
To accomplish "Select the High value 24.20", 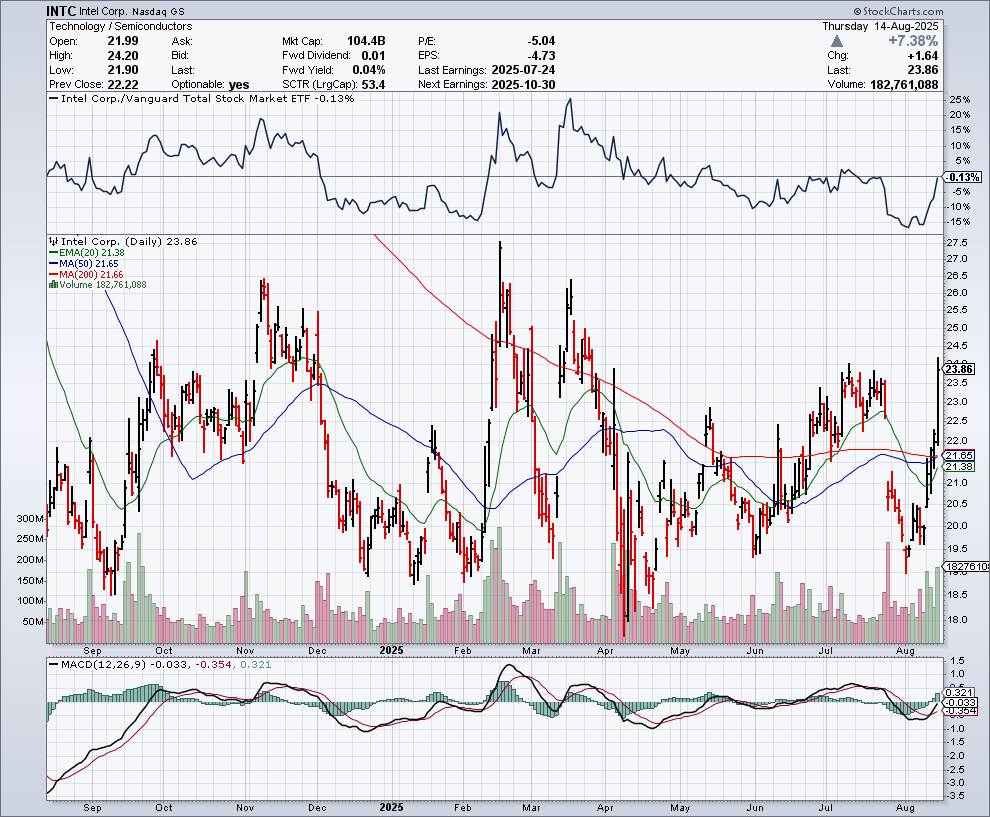I will tap(122, 56).
